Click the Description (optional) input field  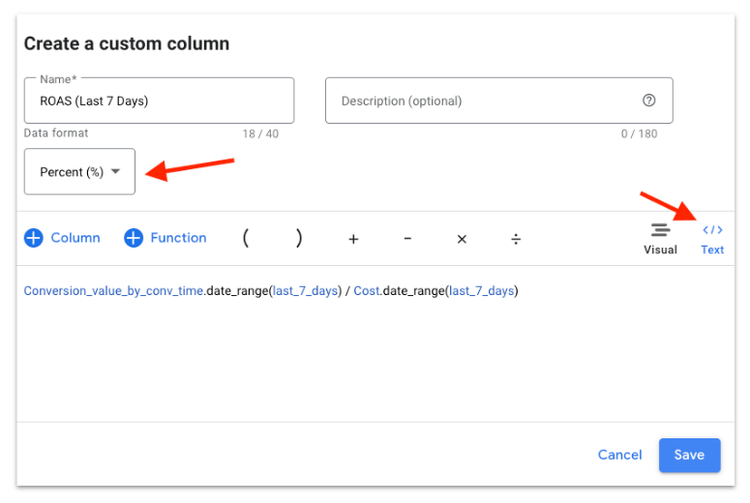499,100
